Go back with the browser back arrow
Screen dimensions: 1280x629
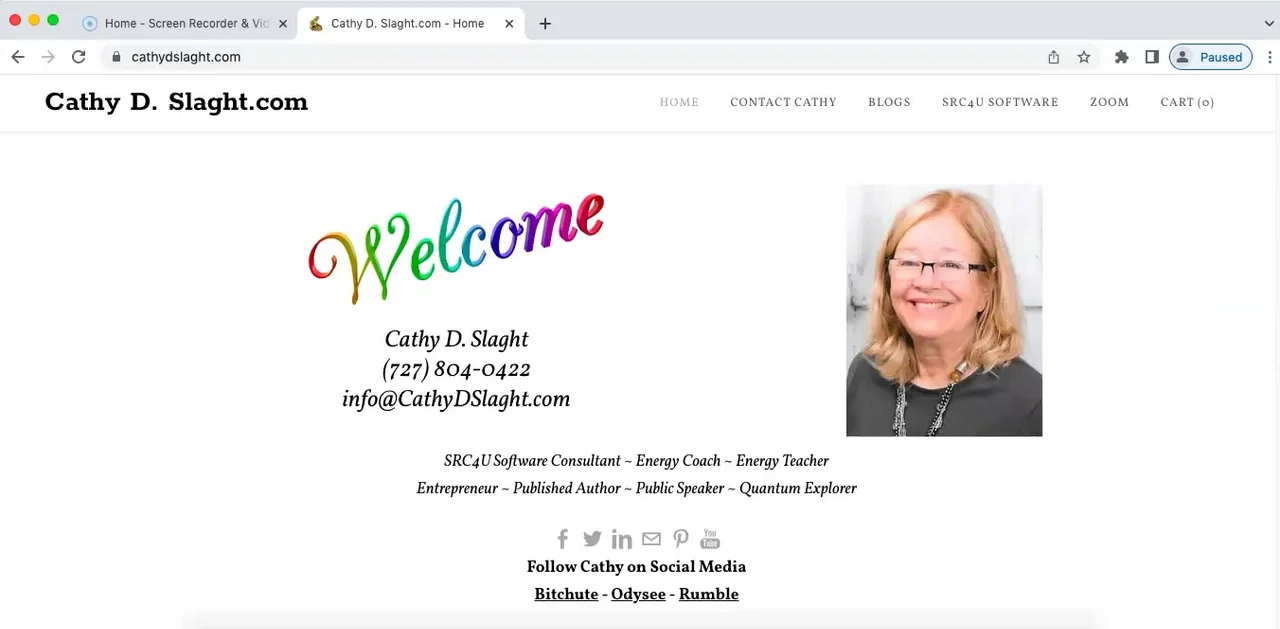(x=18, y=57)
